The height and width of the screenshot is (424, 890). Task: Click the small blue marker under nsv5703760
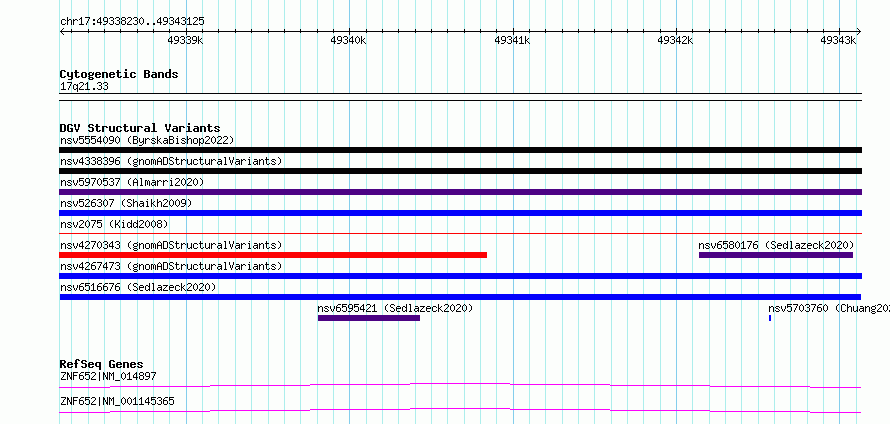[x=770, y=318]
